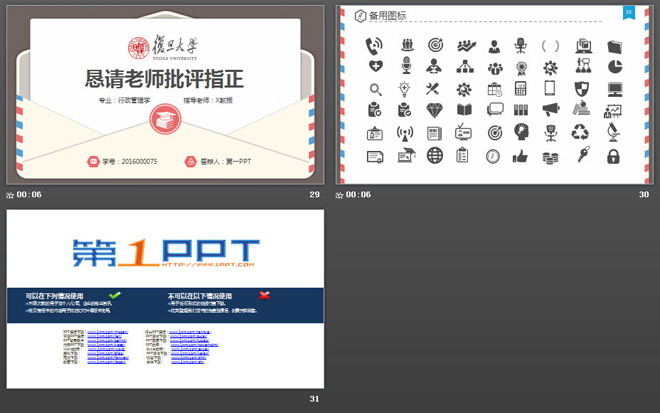
Task: Click the award ribbon medal icon
Action: [x=521, y=69]
